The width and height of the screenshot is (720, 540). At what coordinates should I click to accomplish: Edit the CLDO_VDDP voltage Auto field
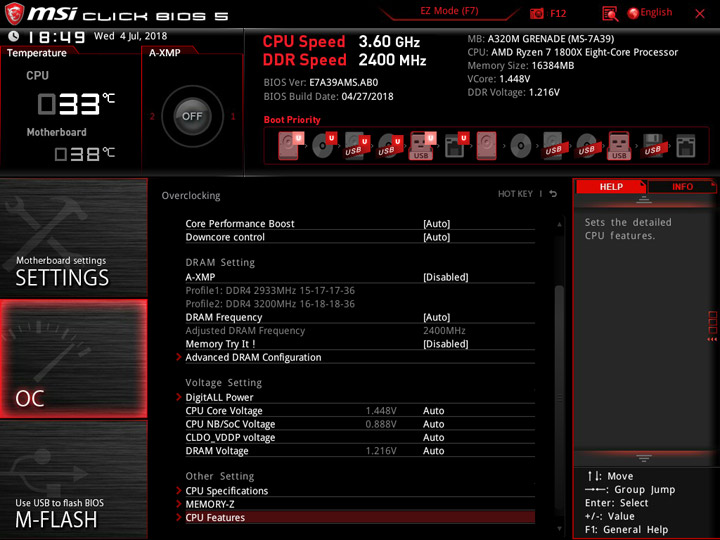coord(433,437)
